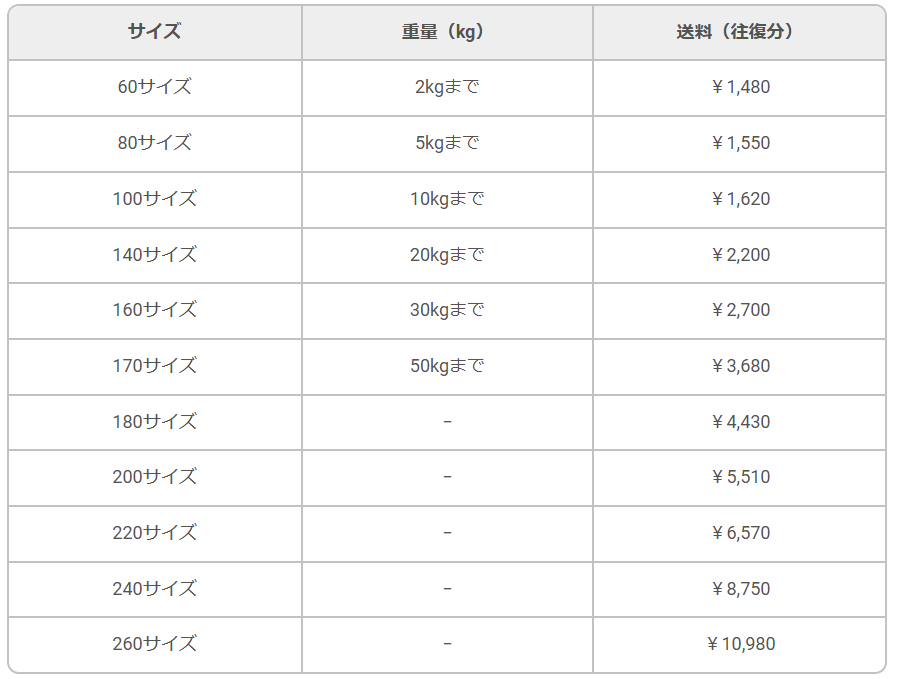This screenshot has width=899, height=679.
Task: Select the 180サイズ cell
Action: click(x=154, y=422)
